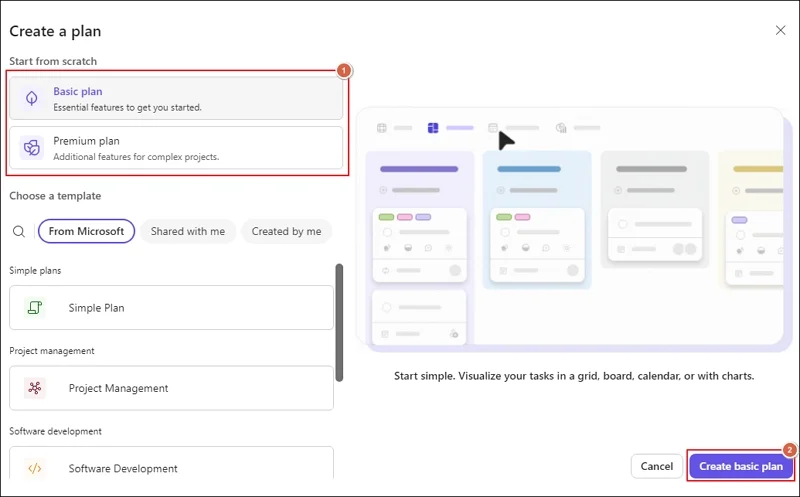This screenshot has width=800, height=497.
Task: Close the Create a plan dialog
Action: 780,31
